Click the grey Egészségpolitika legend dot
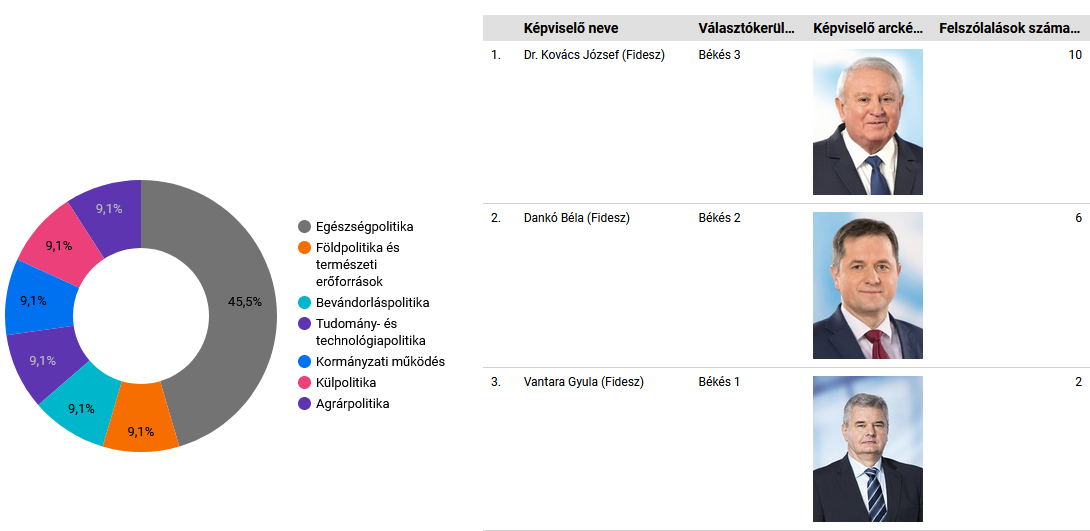 point(304,227)
